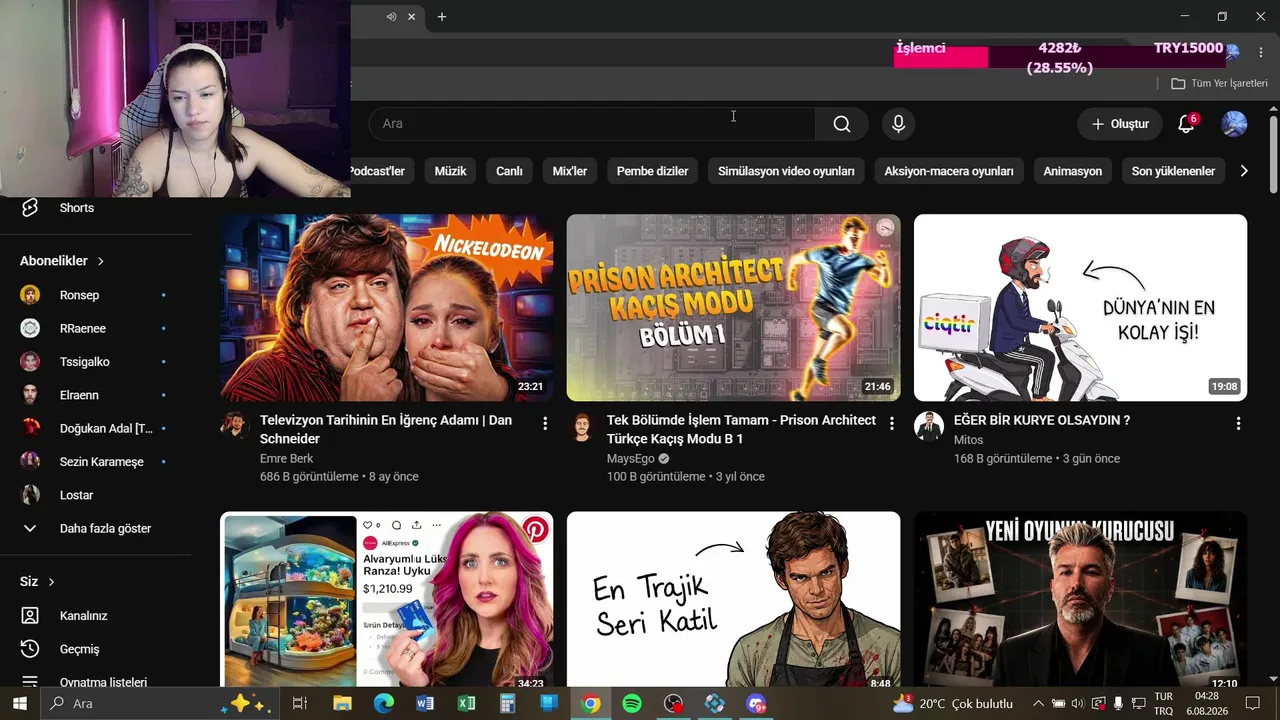Open File Explorer from the taskbar
The width and height of the screenshot is (1280, 720).
[x=342, y=704]
